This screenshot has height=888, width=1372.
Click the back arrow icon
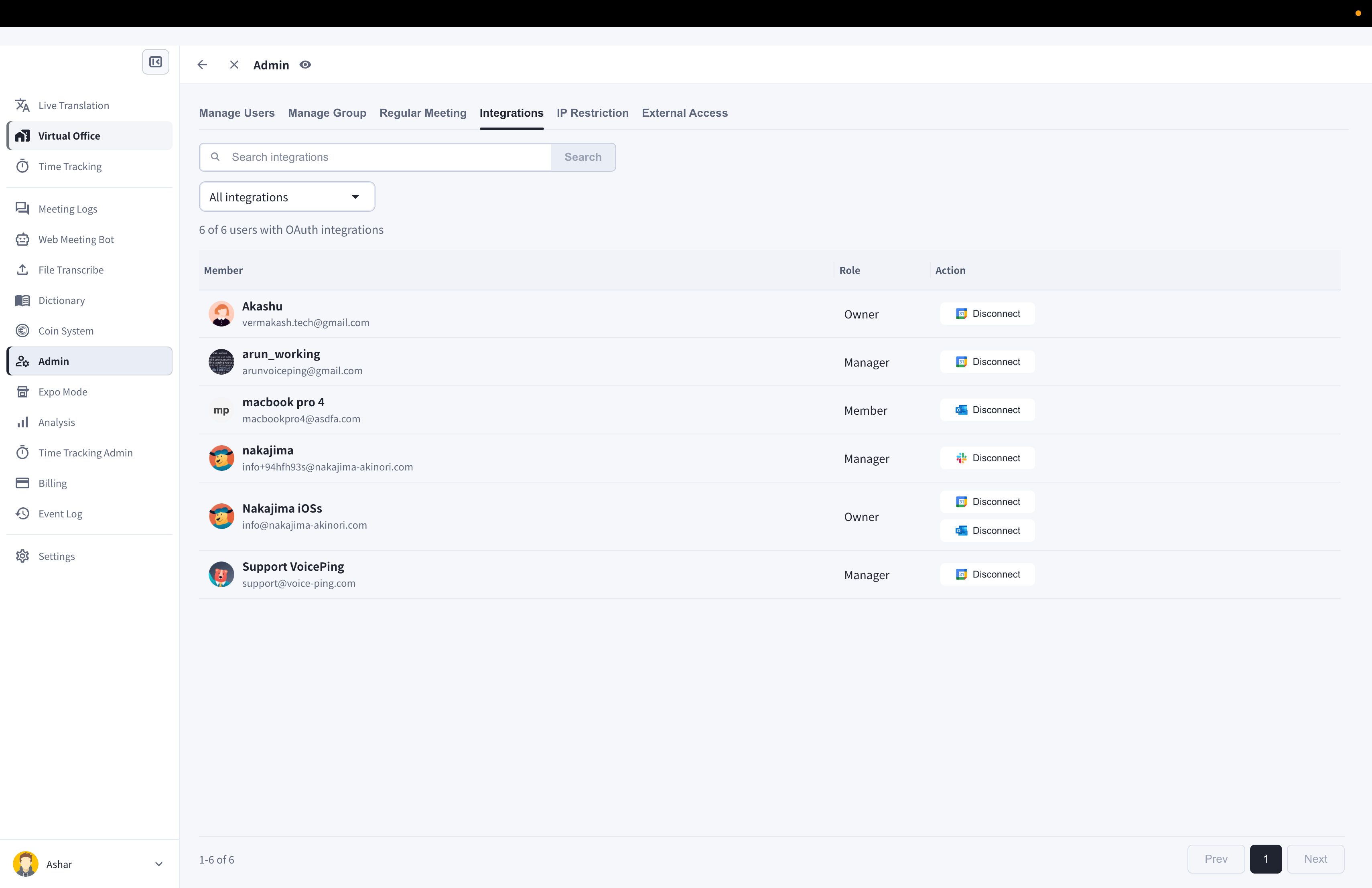[x=202, y=65]
